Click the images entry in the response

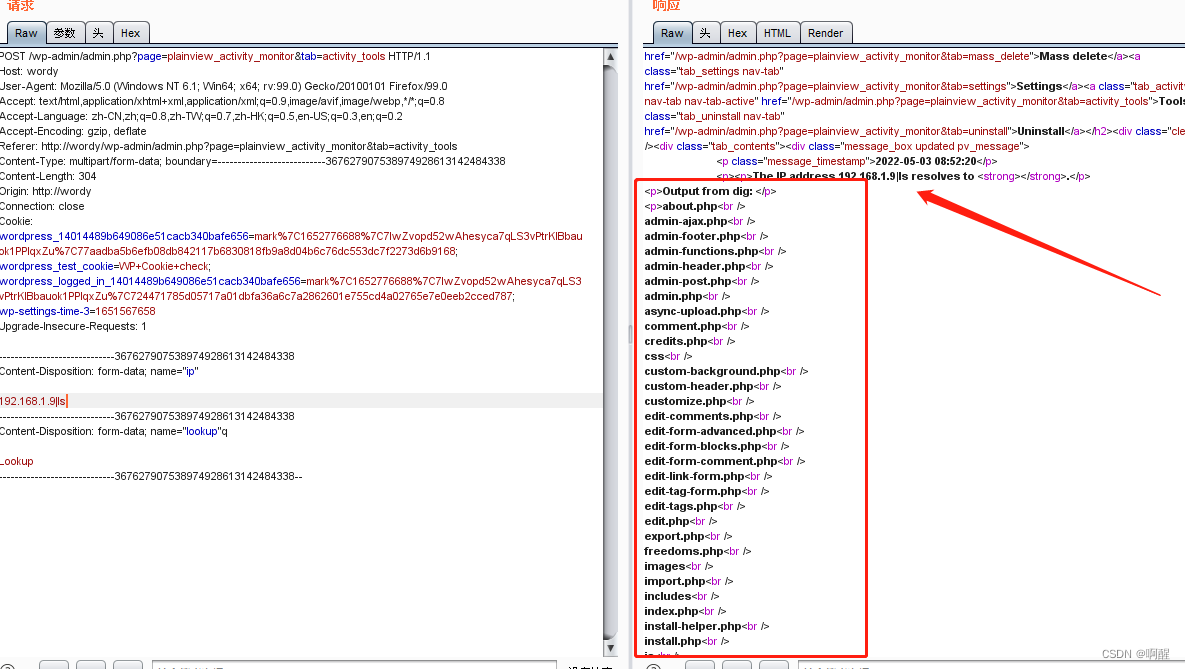665,566
